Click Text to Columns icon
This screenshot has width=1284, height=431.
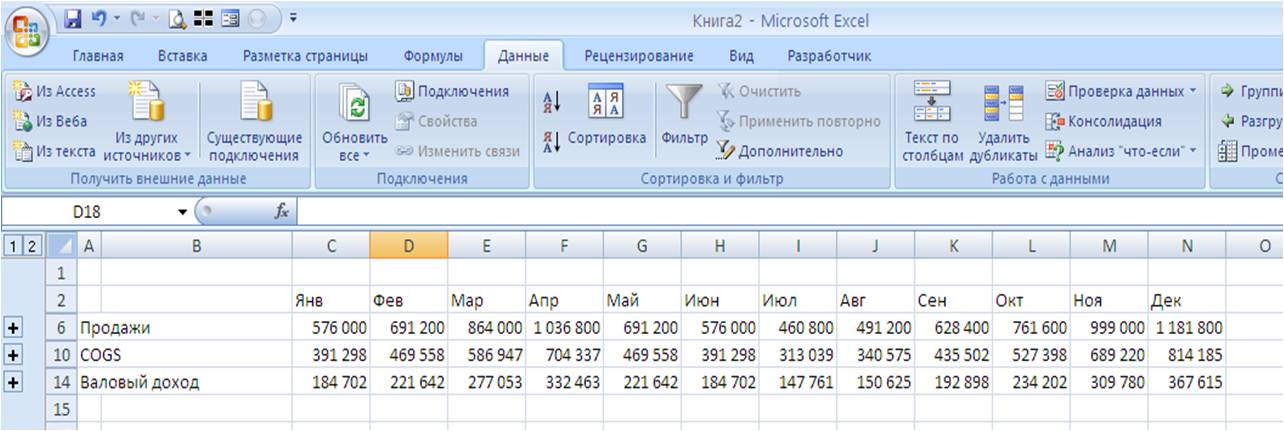pos(931,101)
